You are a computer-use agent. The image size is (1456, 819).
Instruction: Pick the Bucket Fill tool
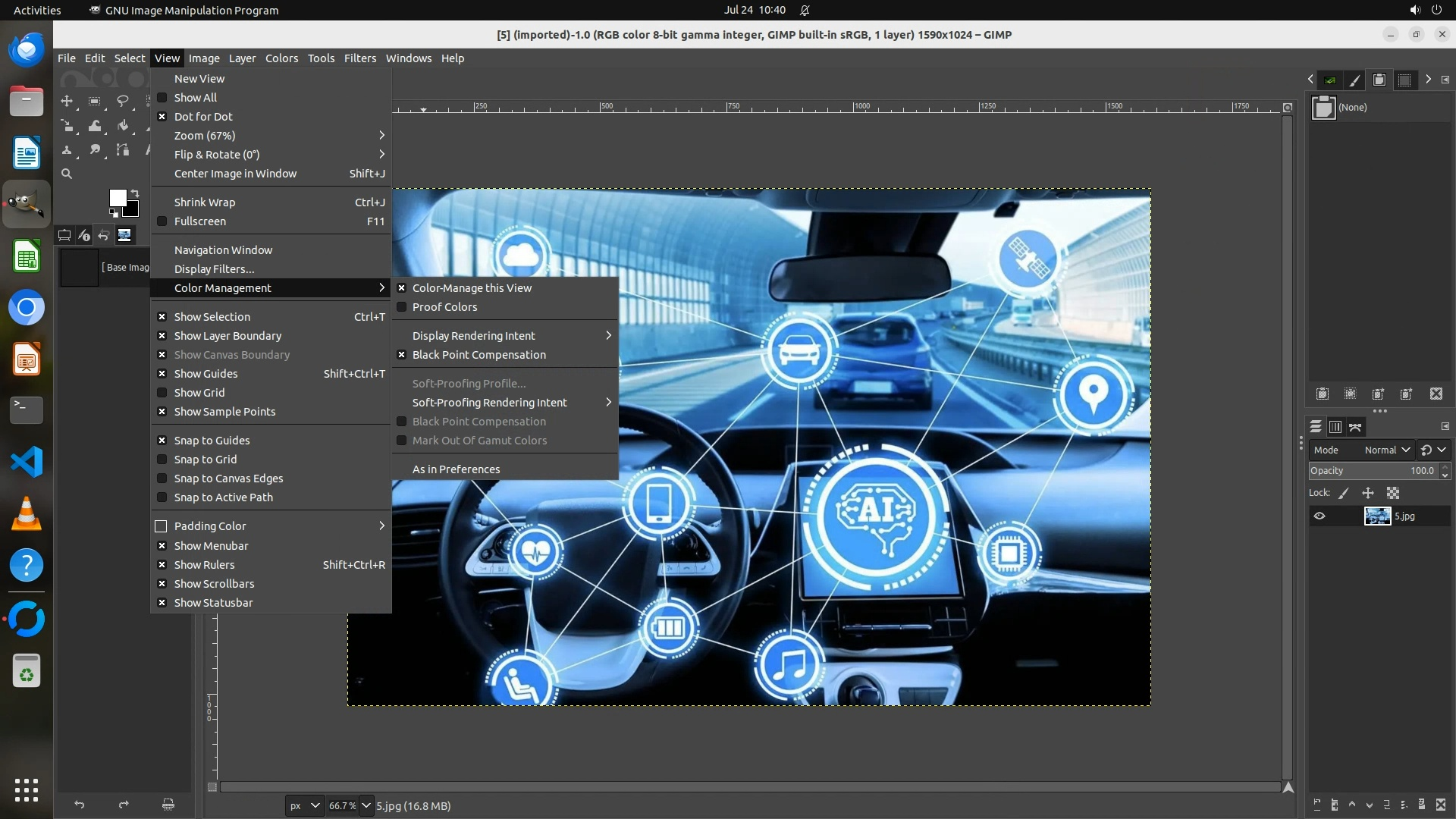(x=122, y=126)
